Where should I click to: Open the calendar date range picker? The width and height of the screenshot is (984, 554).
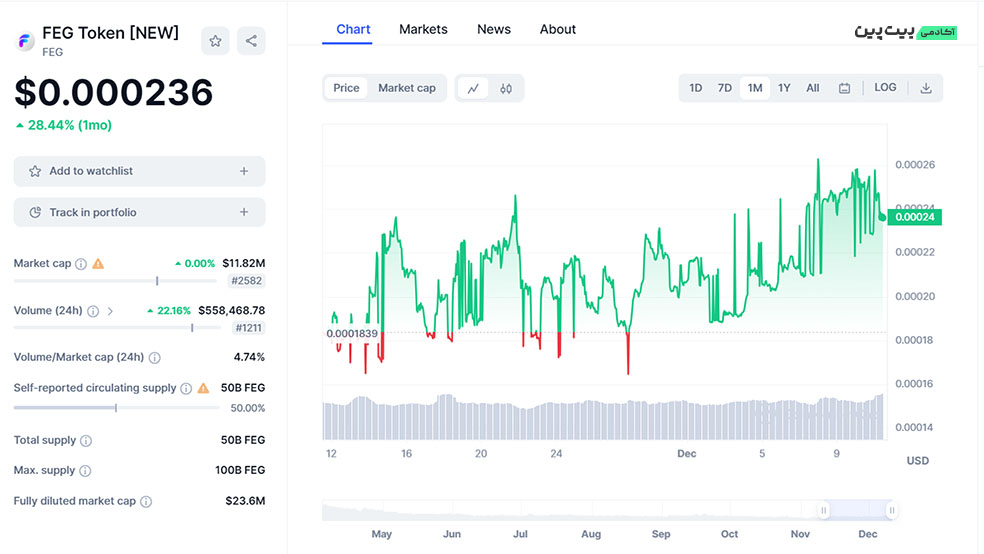tap(844, 88)
